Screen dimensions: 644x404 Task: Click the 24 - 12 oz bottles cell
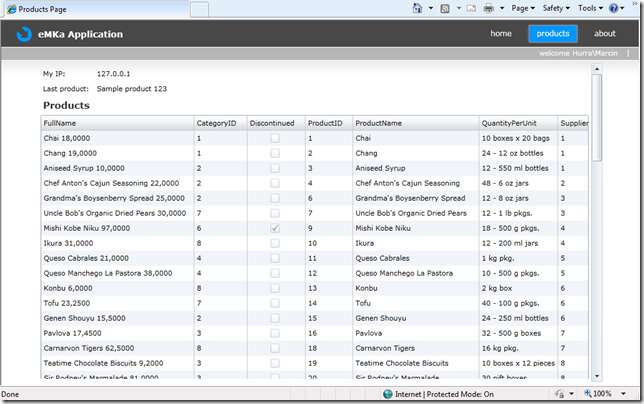click(x=518, y=153)
